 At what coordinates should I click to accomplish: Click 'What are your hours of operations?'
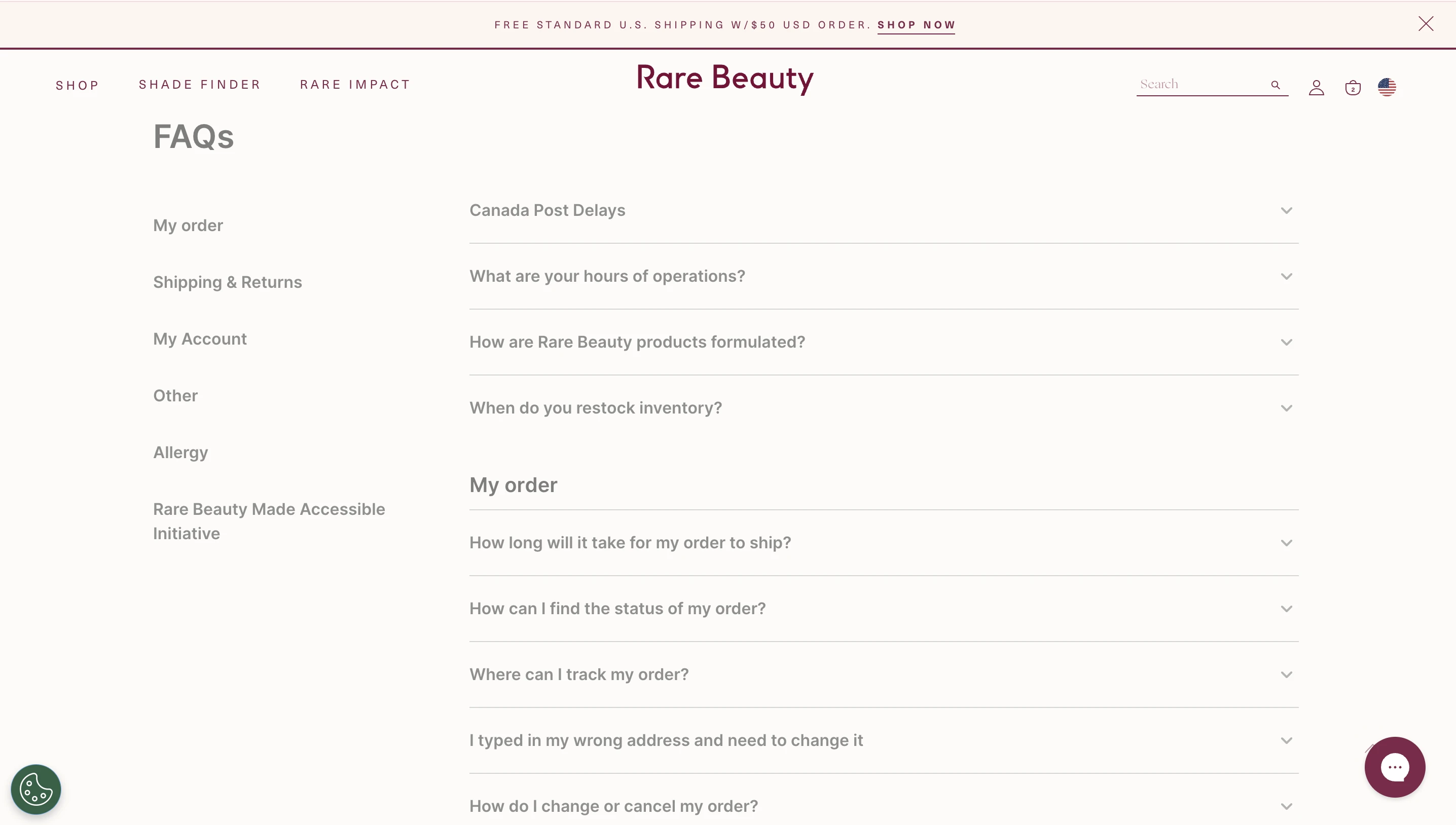point(607,276)
